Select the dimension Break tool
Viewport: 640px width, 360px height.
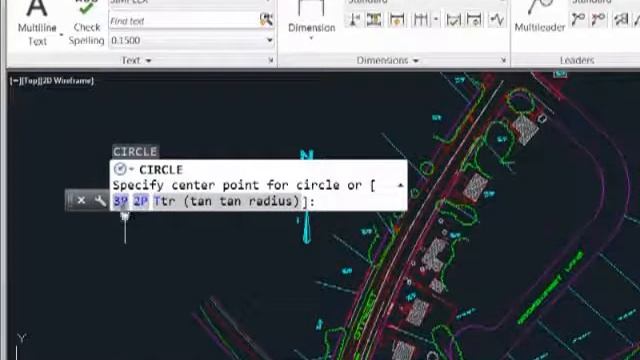(x=354, y=19)
